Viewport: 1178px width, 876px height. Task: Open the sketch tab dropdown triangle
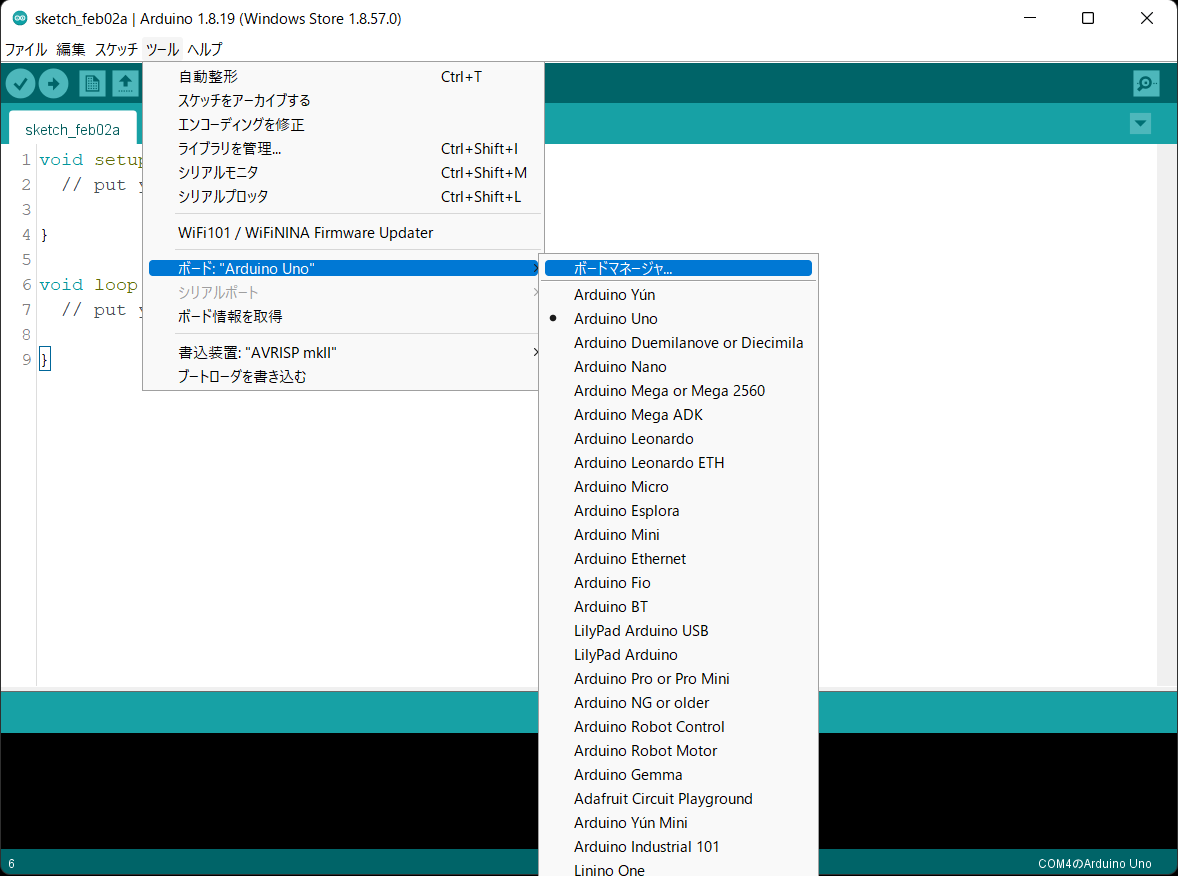coord(1140,123)
